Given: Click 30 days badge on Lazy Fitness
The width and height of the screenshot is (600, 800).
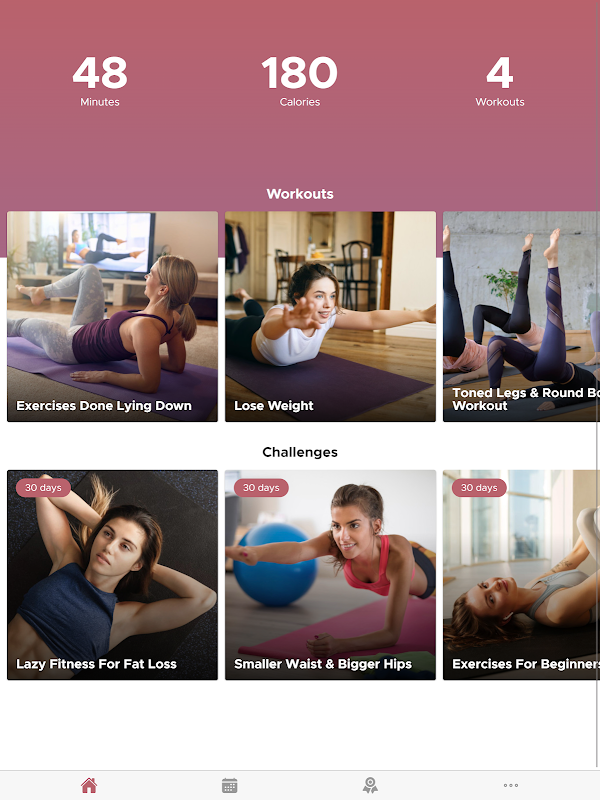Looking at the screenshot, I should point(43,488).
